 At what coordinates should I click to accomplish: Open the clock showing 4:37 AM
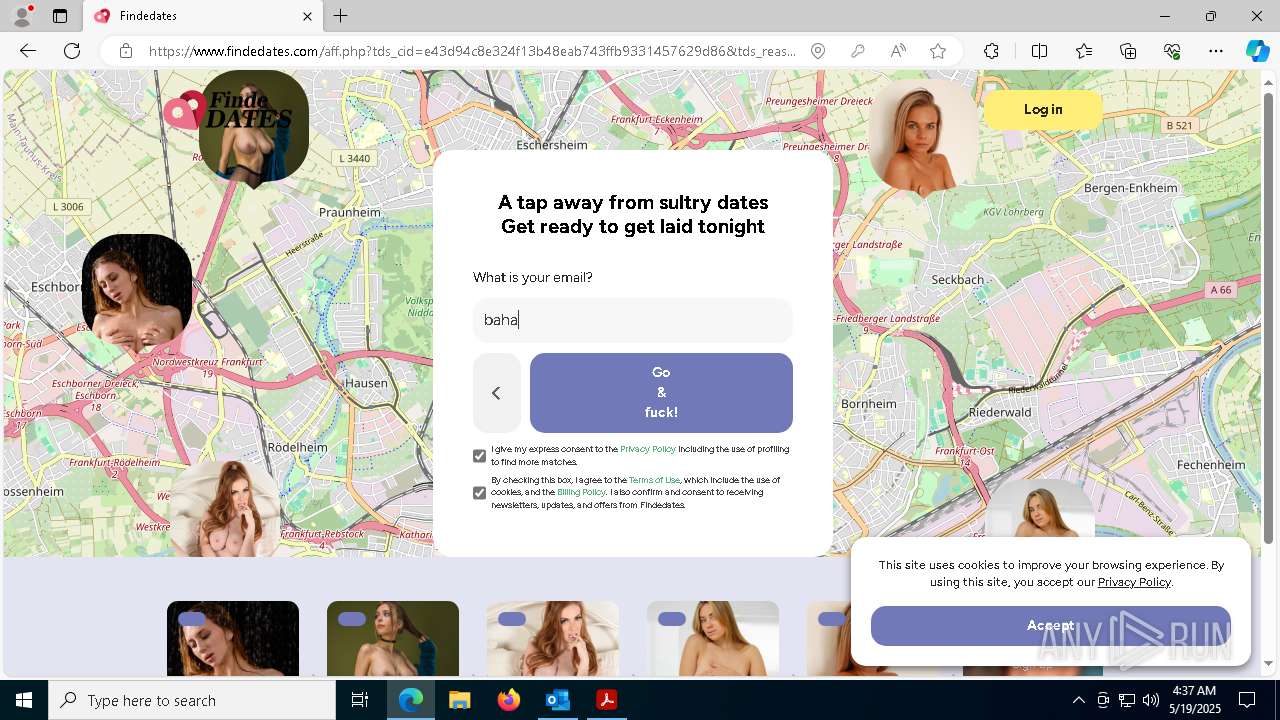(x=1194, y=700)
